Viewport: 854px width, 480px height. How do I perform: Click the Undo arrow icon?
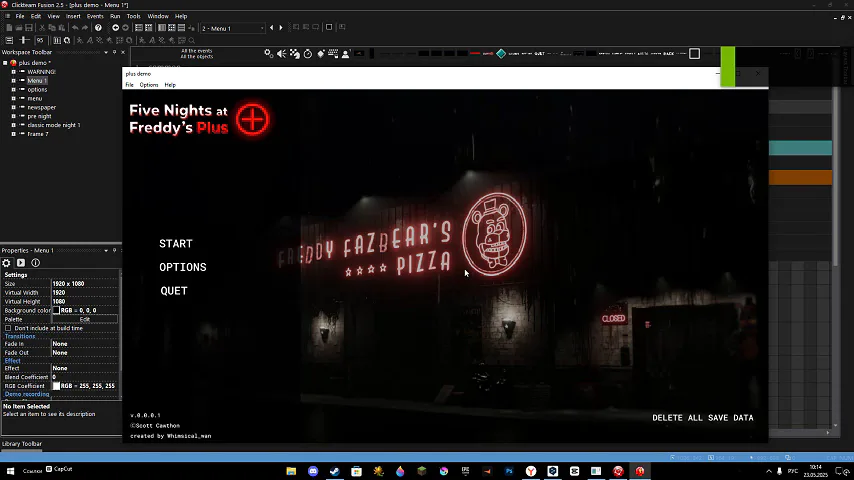click(75, 28)
